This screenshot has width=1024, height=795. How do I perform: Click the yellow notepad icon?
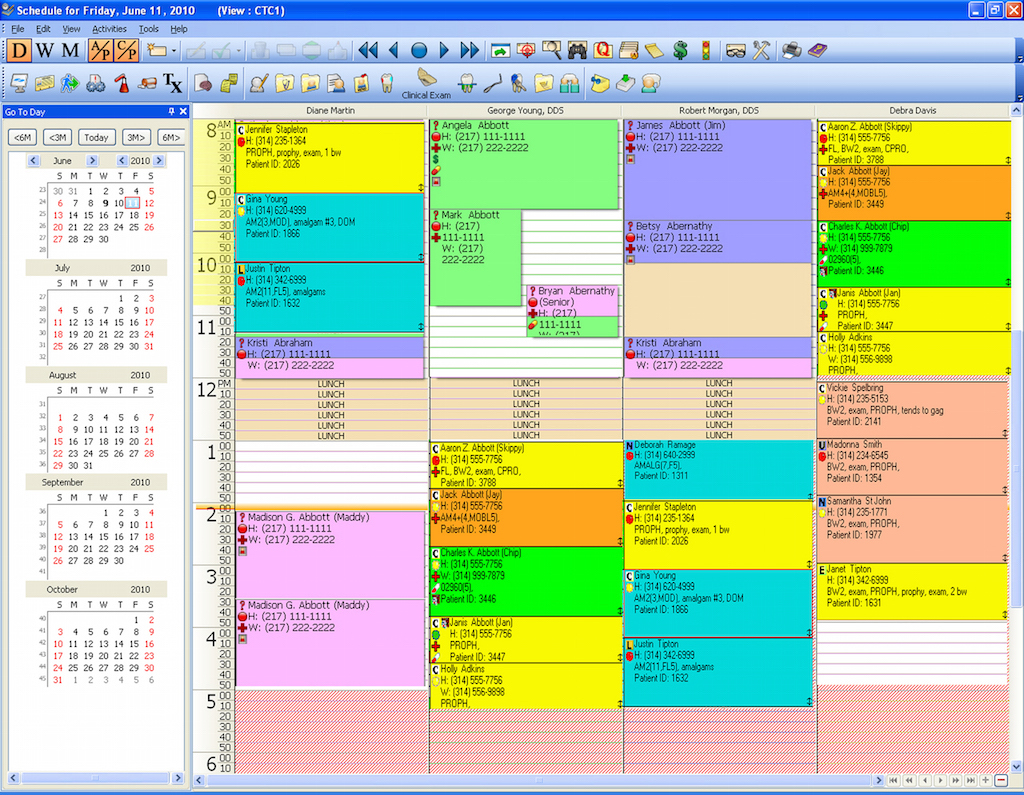pyautogui.click(x=654, y=50)
